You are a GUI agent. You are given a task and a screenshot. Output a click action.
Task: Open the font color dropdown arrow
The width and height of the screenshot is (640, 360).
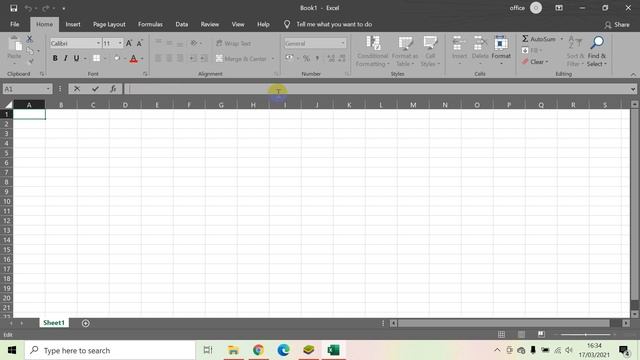142,59
